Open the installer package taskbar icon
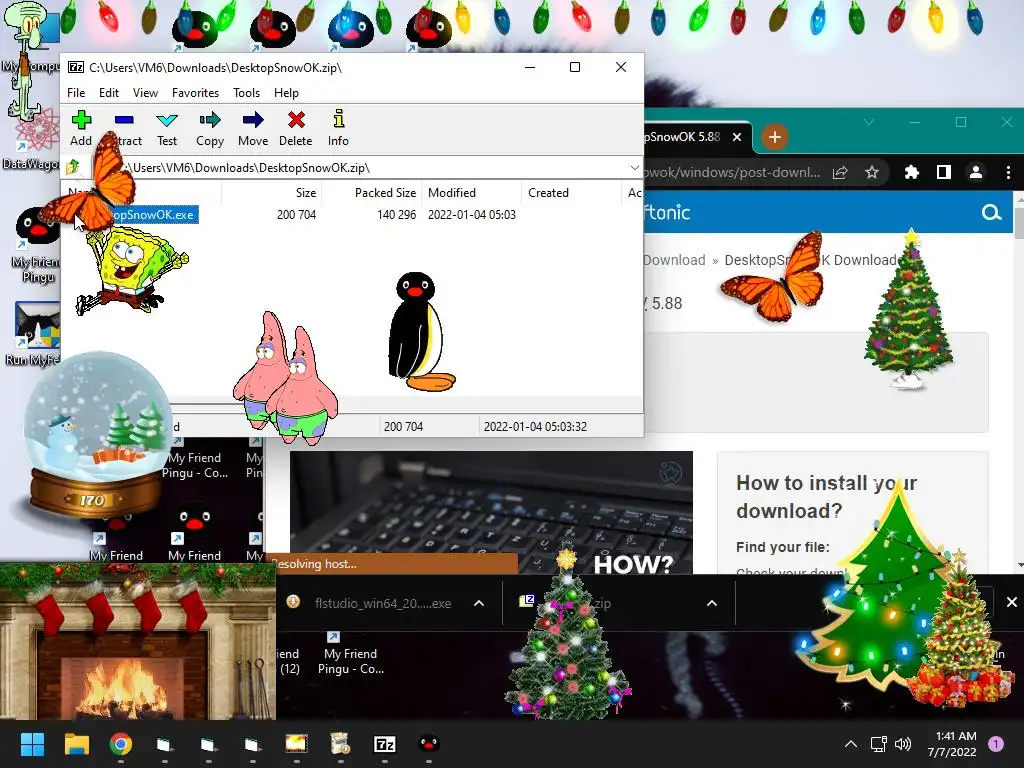1024x768 pixels. click(x=340, y=744)
